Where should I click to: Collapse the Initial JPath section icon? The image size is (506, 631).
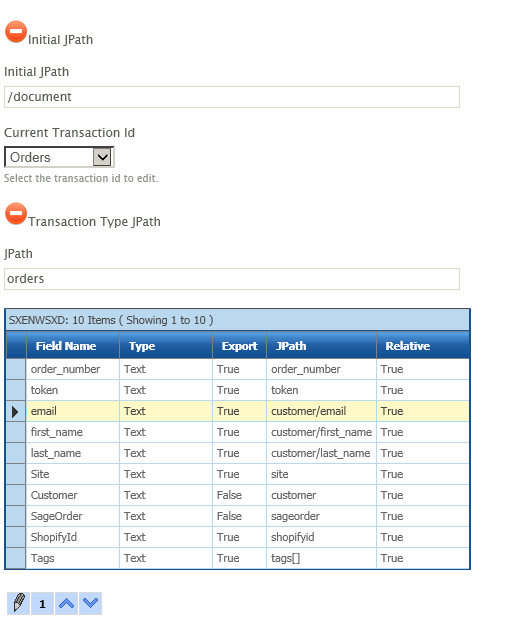16,31
